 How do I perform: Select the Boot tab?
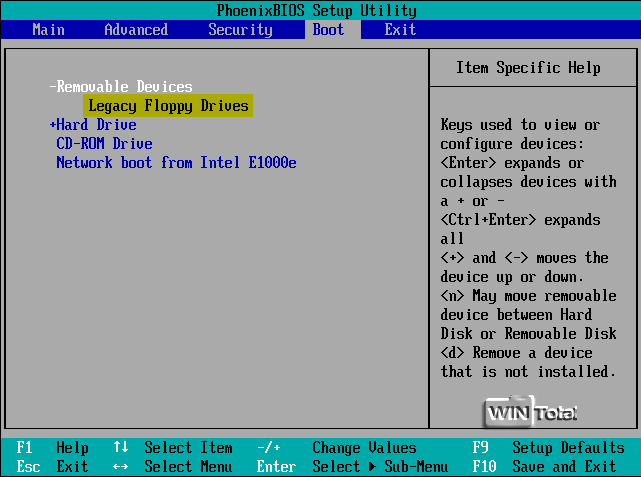(332, 29)
